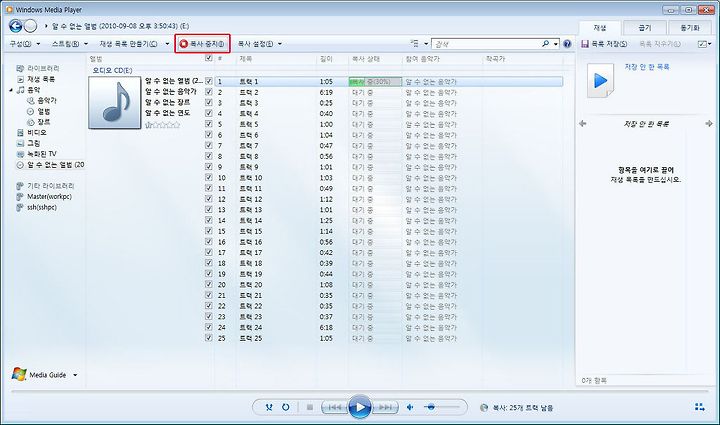The height and width of the screenshot is (425, 720).
Task: Skip to the previous track
Action: [334, 407]
